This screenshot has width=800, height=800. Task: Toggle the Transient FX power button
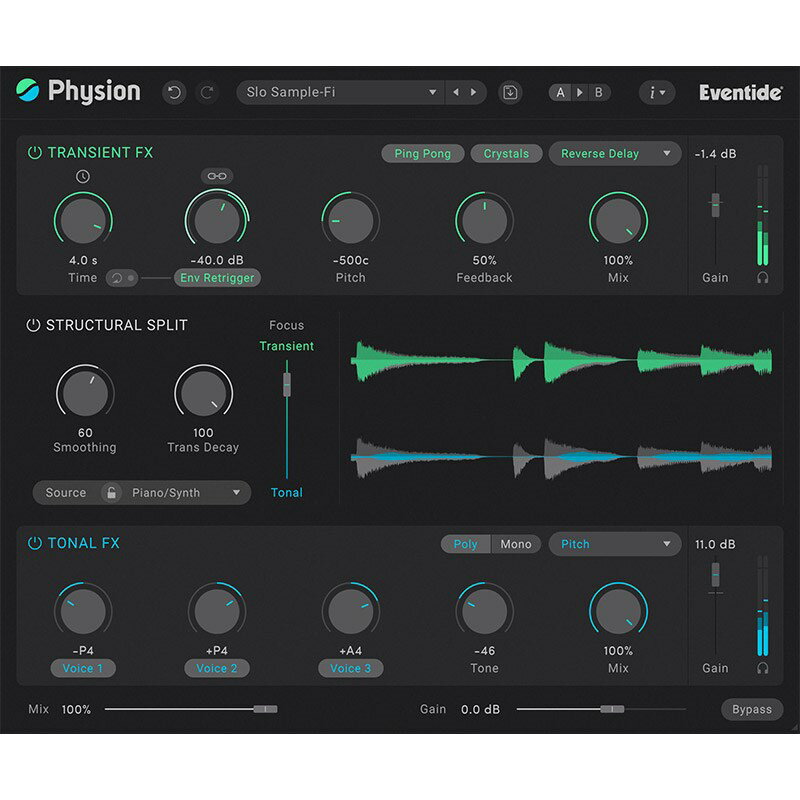click(x=36, y=152)
